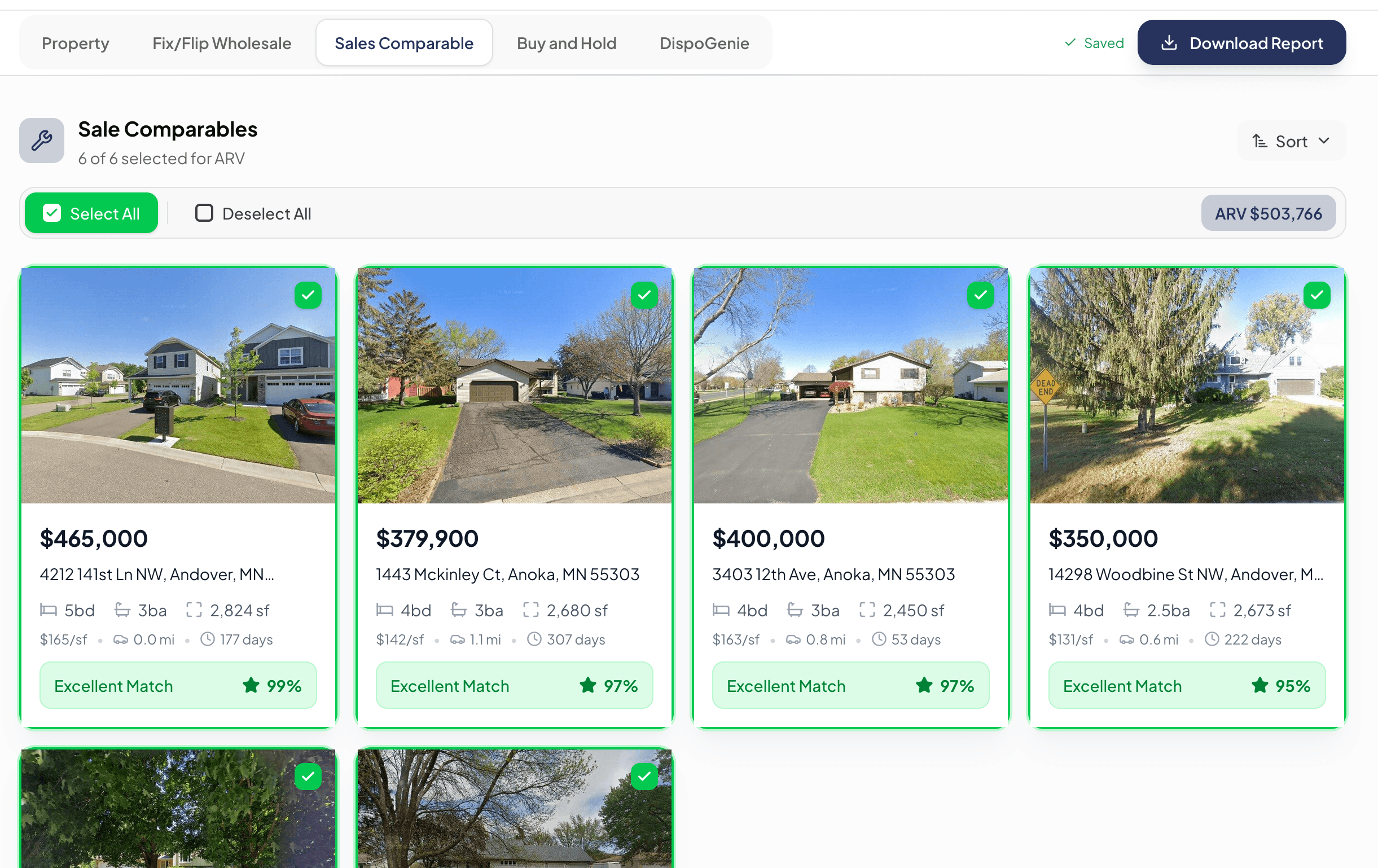Click the ARV $503,766 badge
The height and width of the screenshot is (868, 1378).
point(1268,213)
